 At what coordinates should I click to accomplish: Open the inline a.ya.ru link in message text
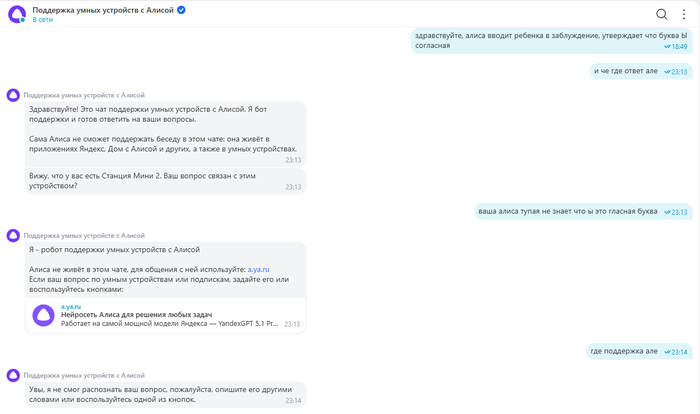tap(258, 269)
